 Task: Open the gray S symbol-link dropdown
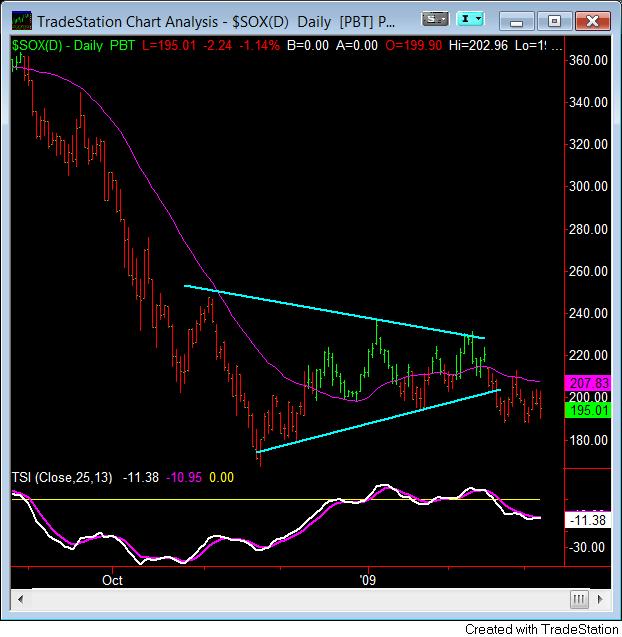(435, 19)
